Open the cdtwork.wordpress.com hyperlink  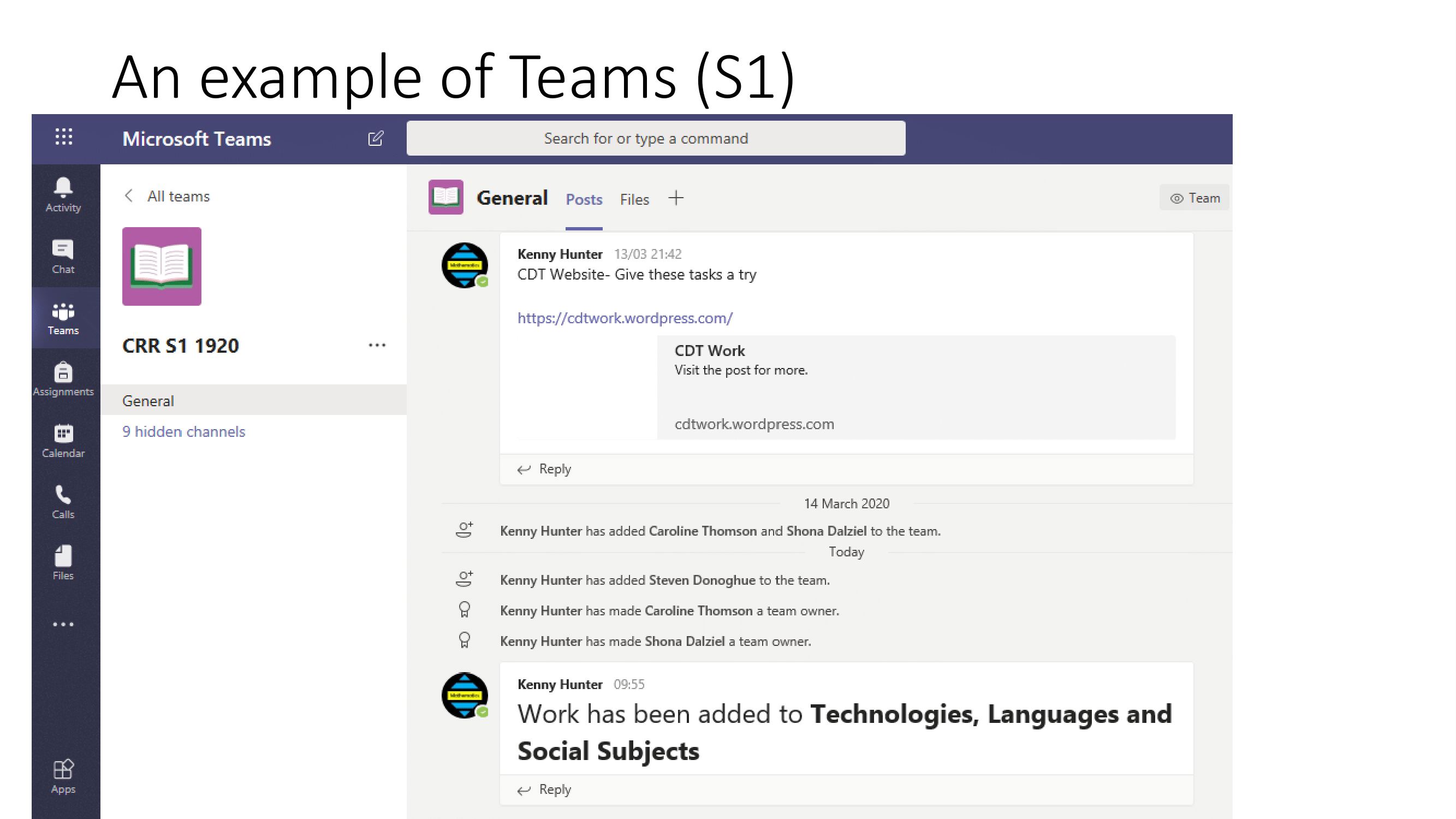pyautogui.click(x=625, y=318)
